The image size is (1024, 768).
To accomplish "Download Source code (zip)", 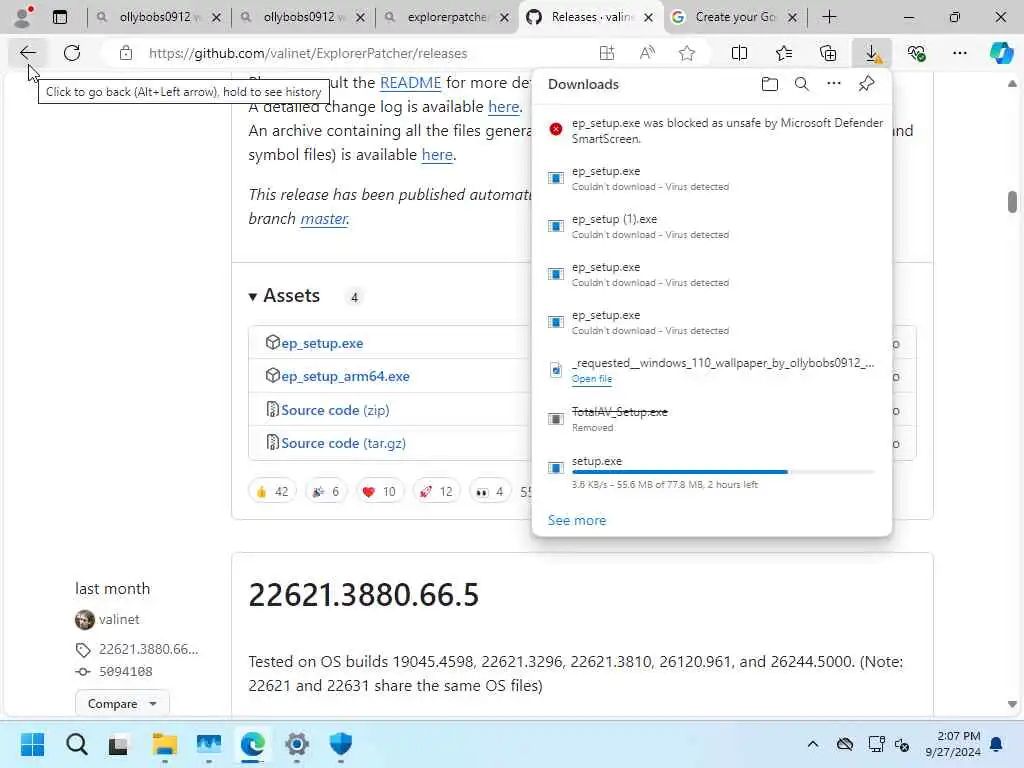I will (335, 410).
